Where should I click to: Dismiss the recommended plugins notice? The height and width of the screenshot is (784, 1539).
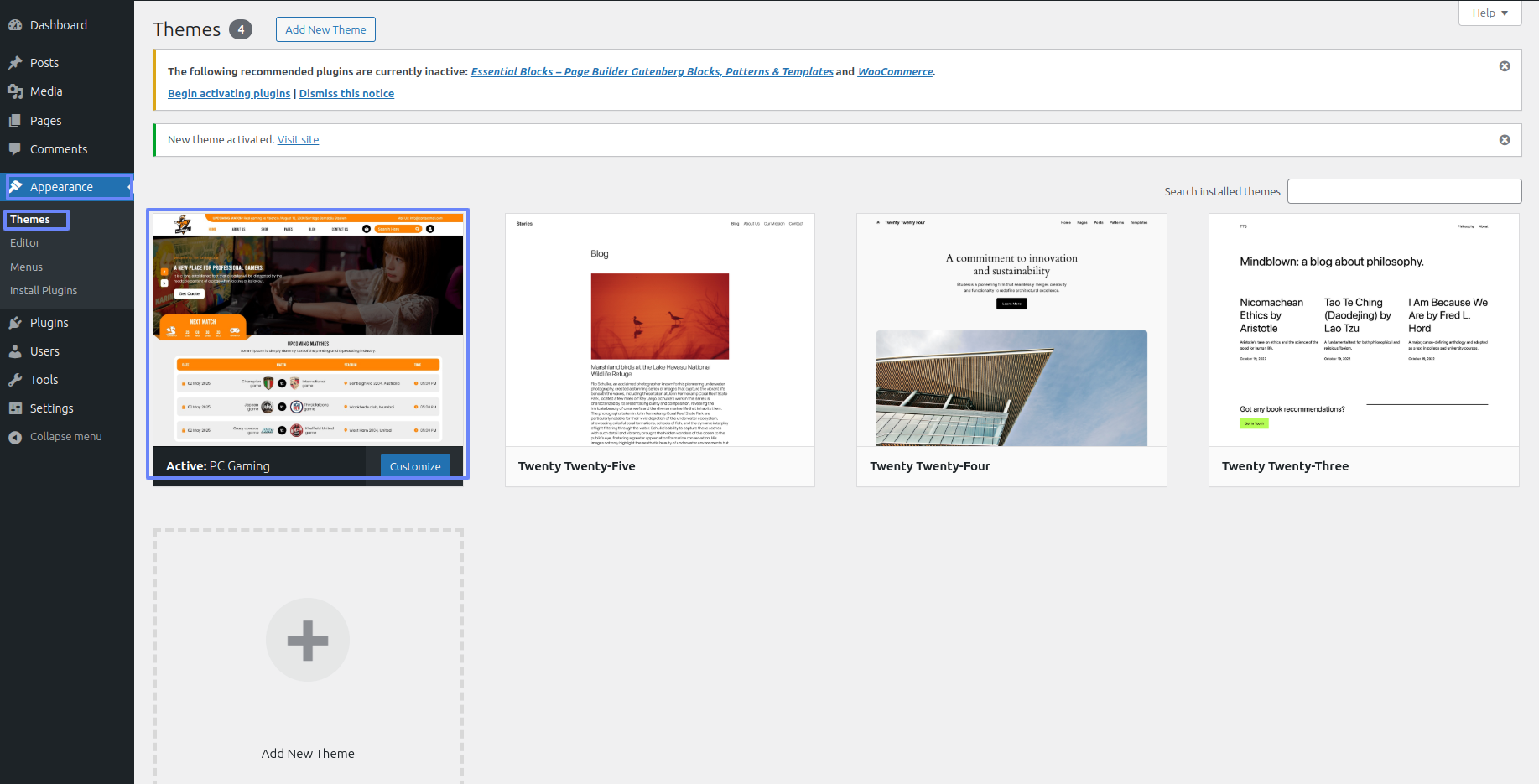tap(1505, 66)
